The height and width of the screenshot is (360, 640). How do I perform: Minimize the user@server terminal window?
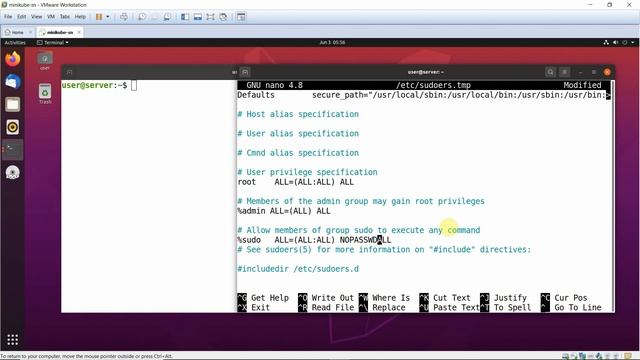[580, 72]
